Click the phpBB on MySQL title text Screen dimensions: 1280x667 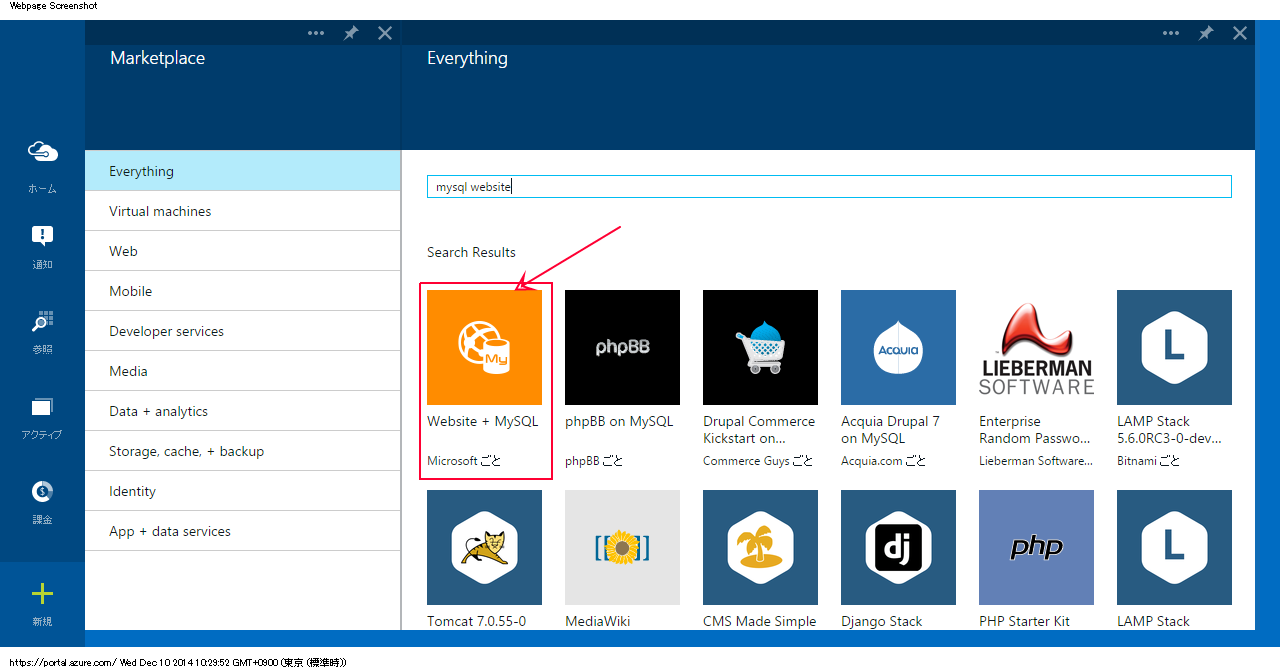pyautogui.click(x=619, y=422)
